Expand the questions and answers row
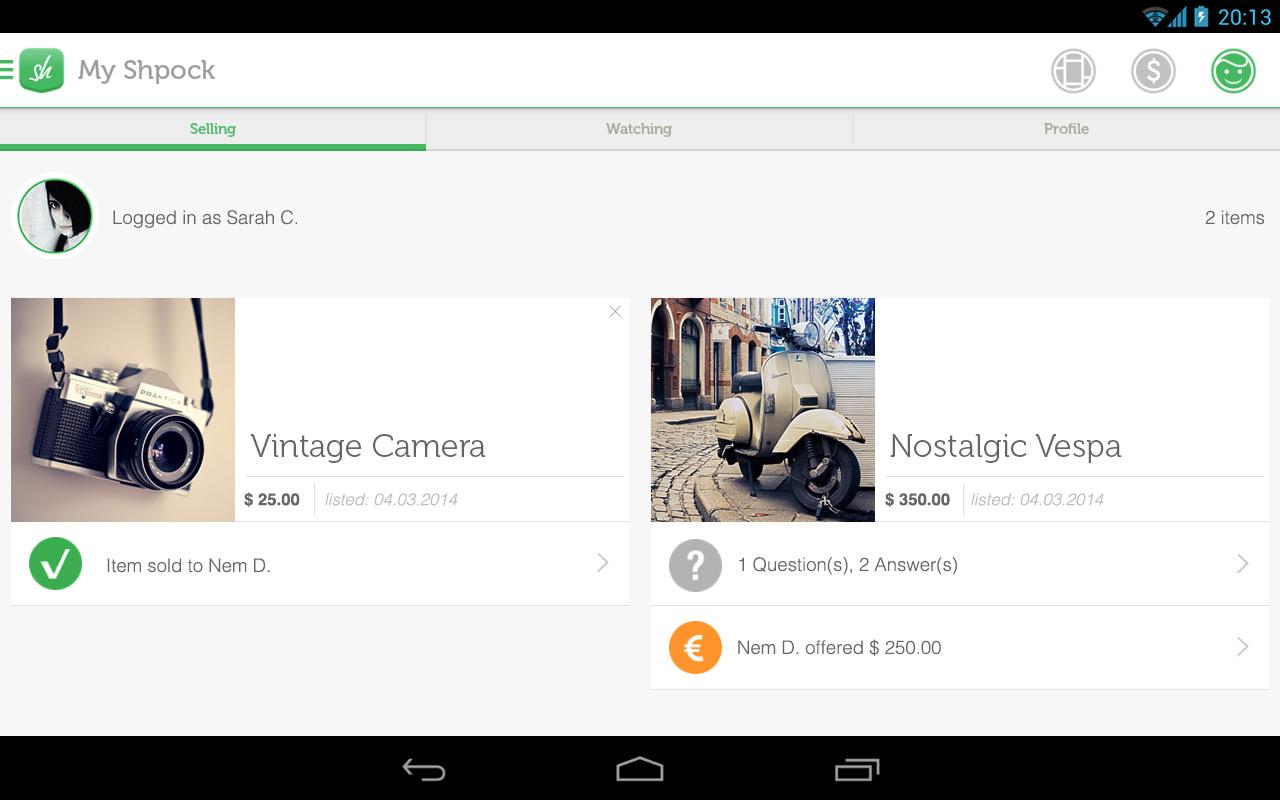The height and width of the screenshot is (800, 1280). pyautogui.click(x=960, y=564)
